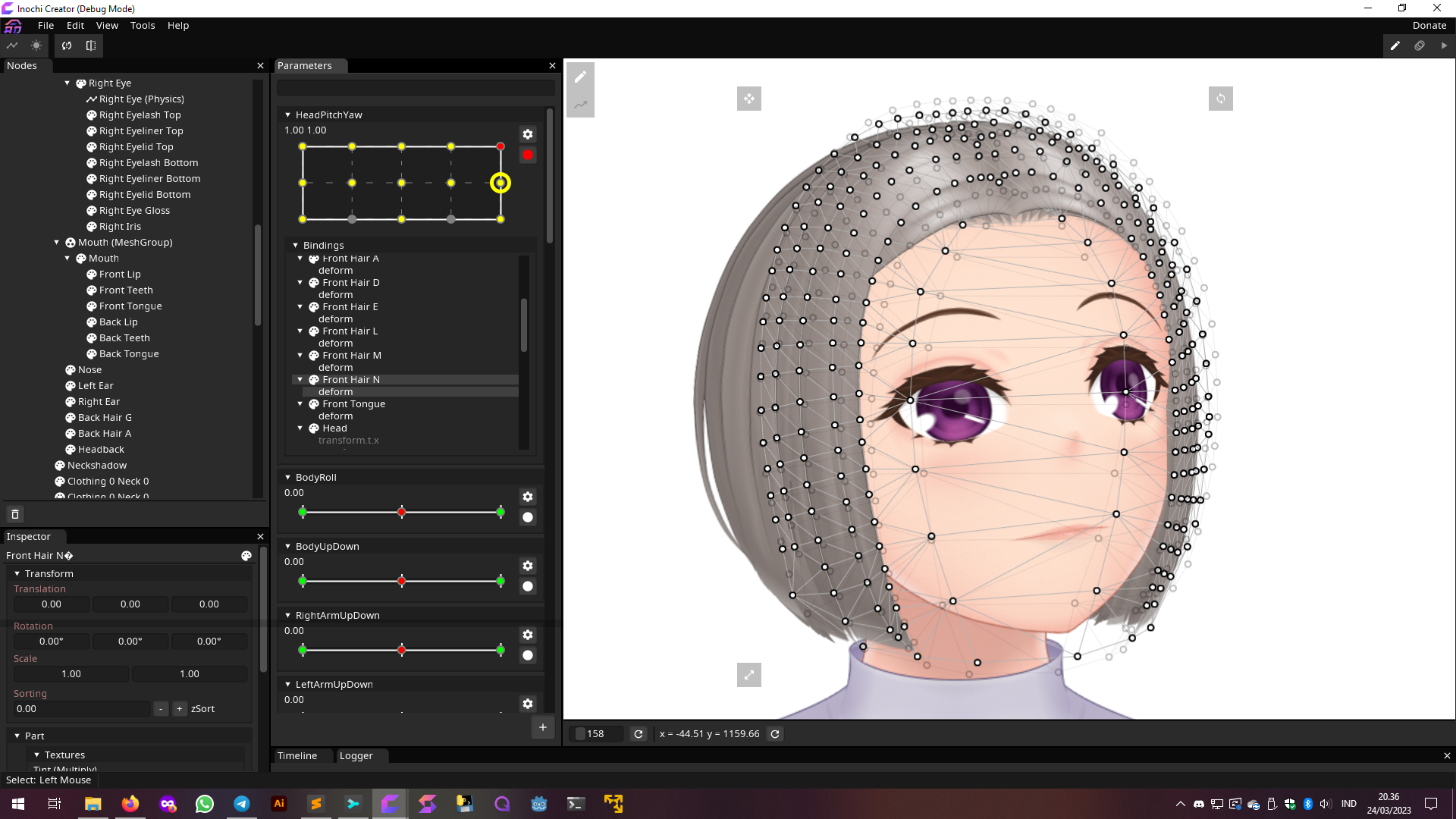Toggle the BodyRoll circle indicator
The width and height of the screenshot is (1456, 819).
pyautogui.click(x=528, y=517)
